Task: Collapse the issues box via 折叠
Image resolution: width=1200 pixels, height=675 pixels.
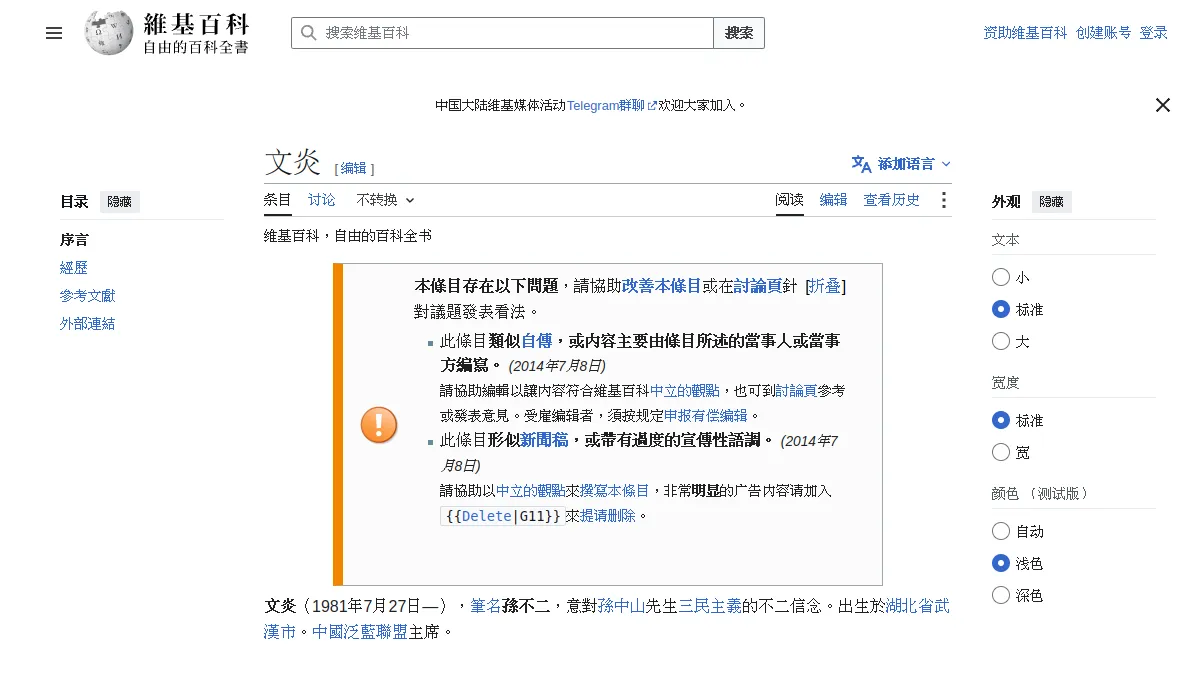Action: pyautogui.click(x=826, y=286)
